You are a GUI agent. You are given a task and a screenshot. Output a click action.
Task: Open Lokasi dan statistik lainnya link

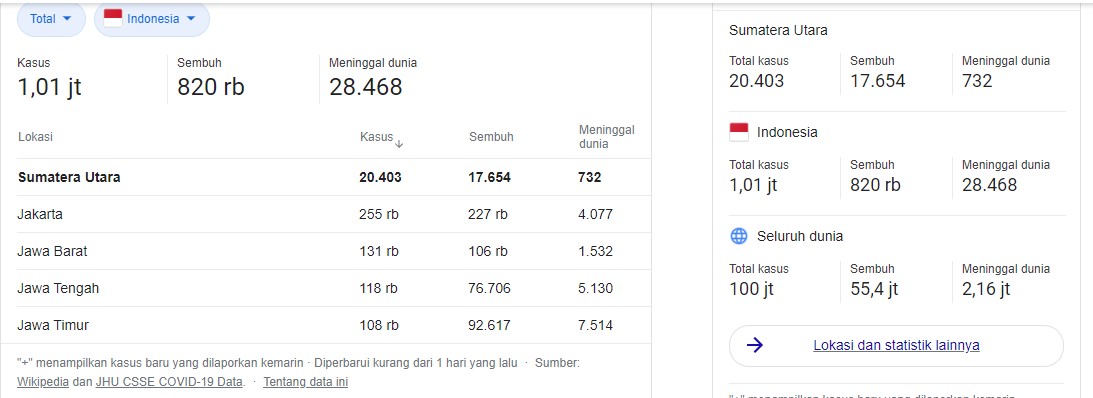(x=896, y=345)
